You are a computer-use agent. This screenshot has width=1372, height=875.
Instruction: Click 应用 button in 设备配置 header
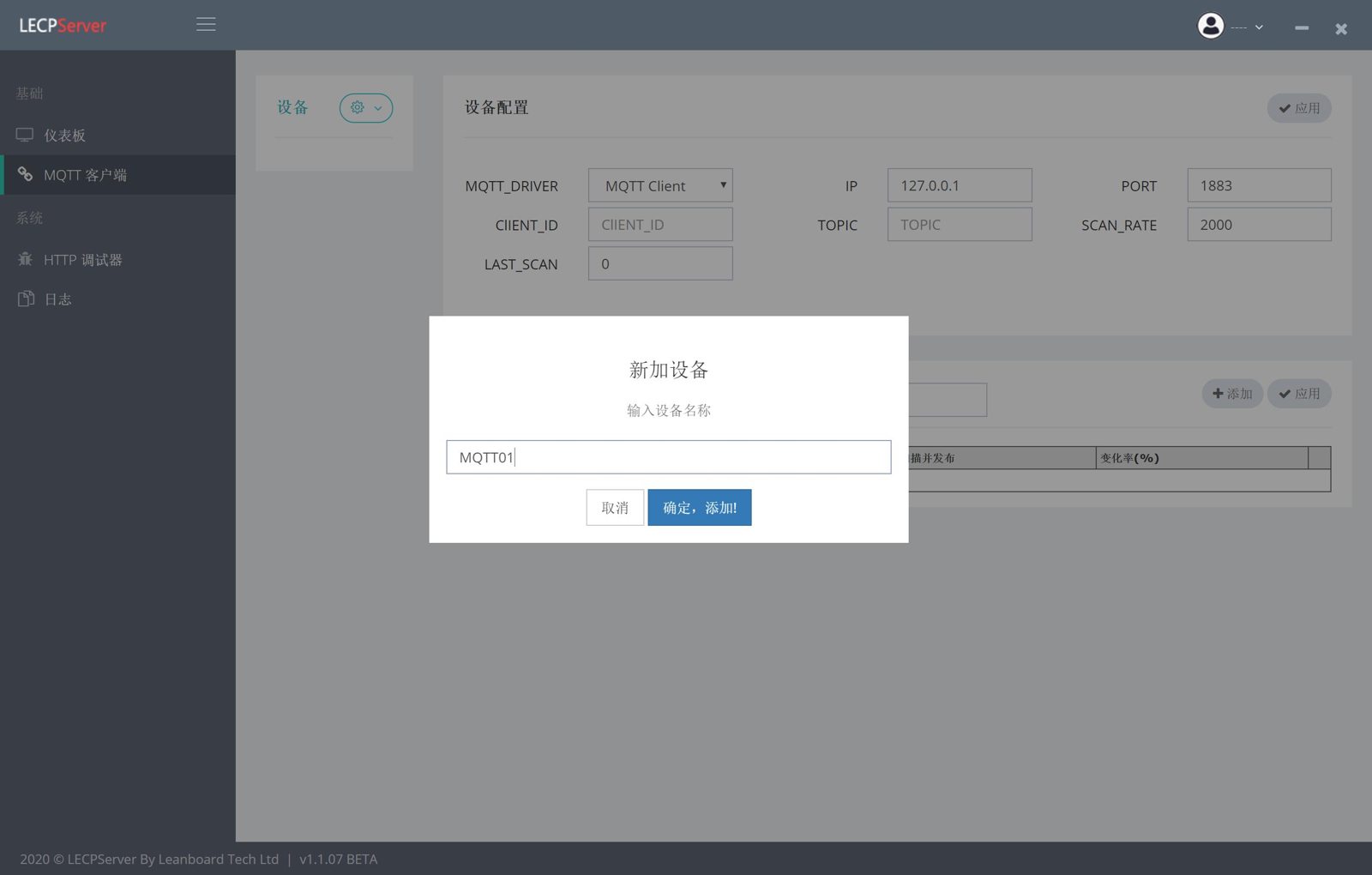(1299, 108)
